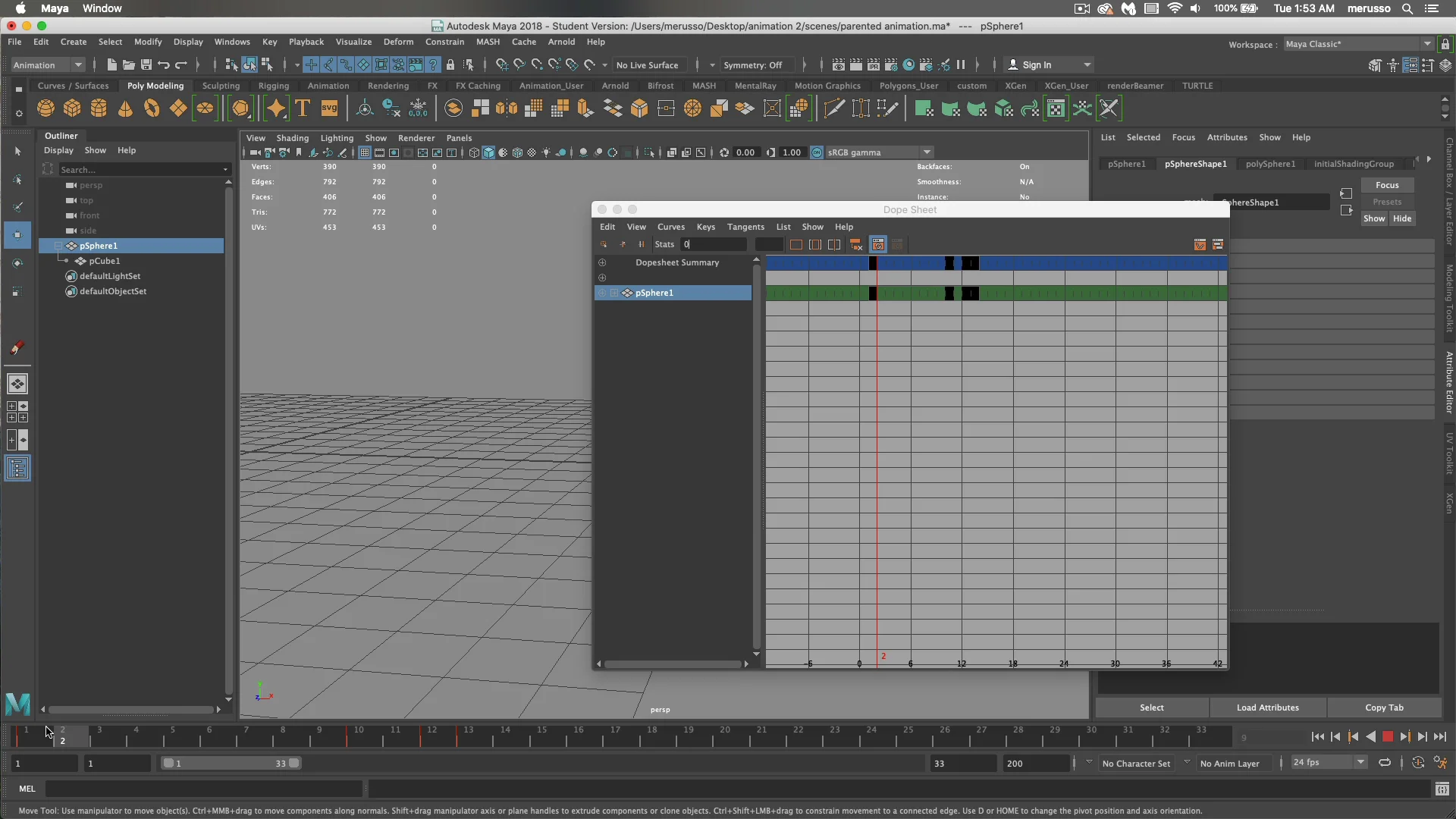1456x819 pixels.
Task: Select the Type tool on the shelf
Action: [303, 108]
